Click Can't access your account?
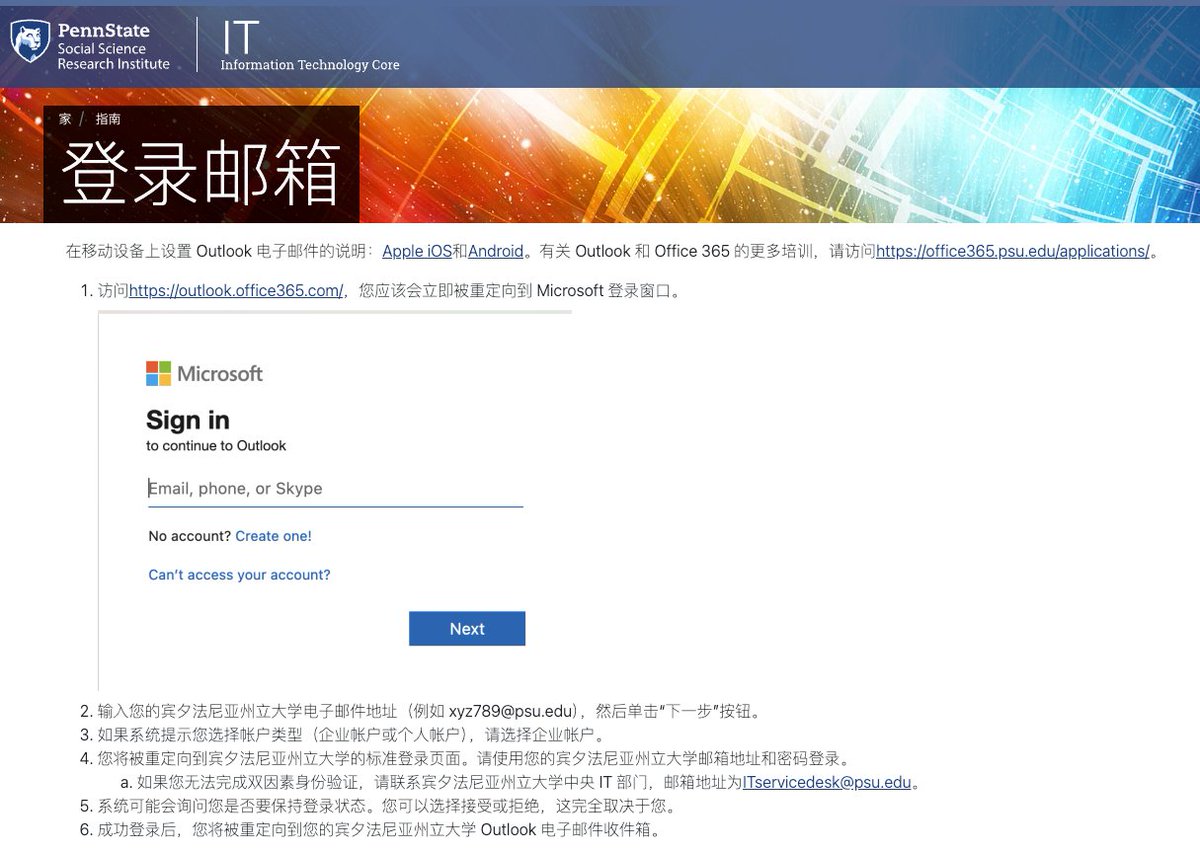The image size is (1200, 852). point(239,575)
